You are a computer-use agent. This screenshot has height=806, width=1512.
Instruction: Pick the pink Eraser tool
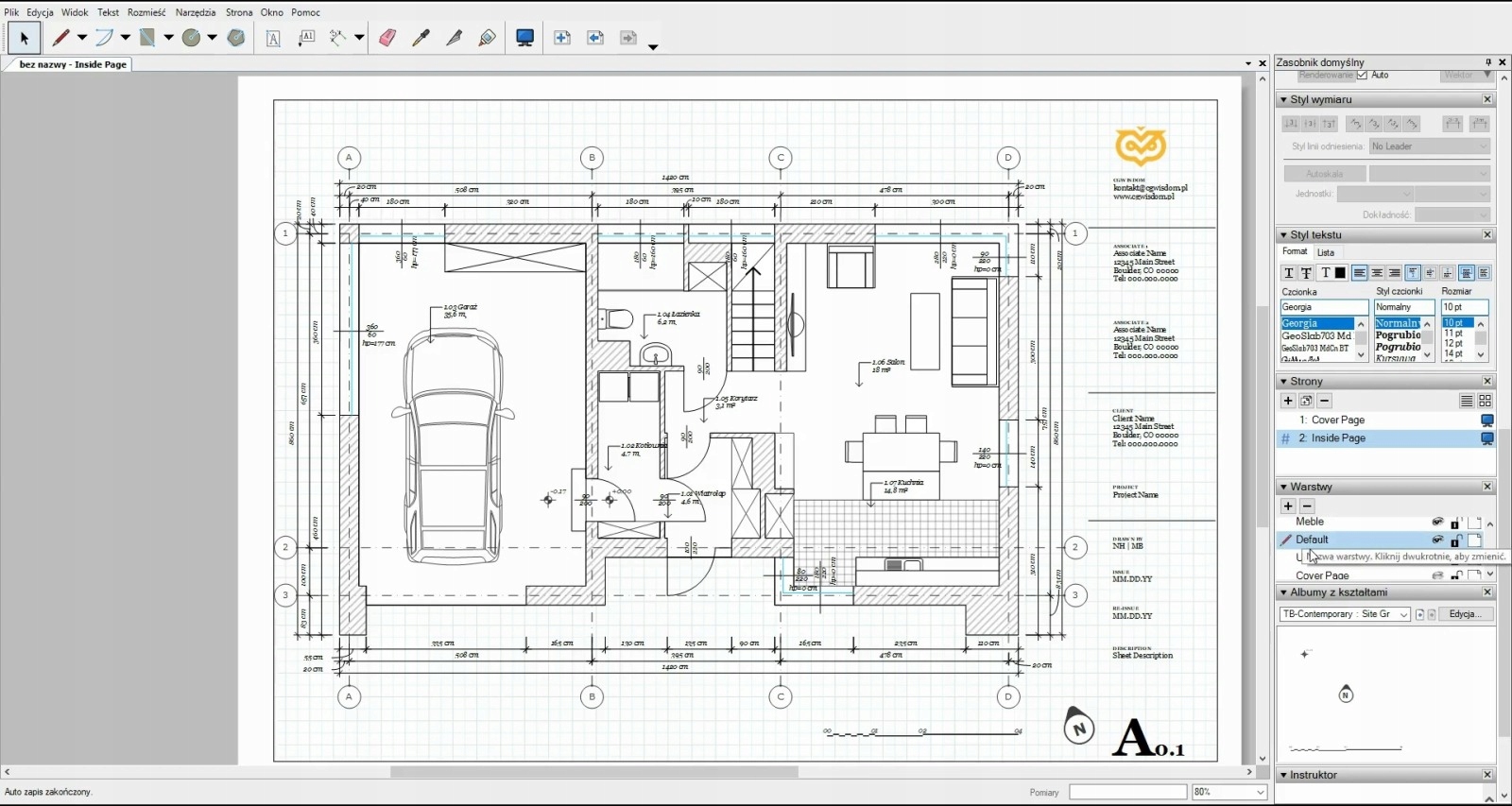point(387,38)
